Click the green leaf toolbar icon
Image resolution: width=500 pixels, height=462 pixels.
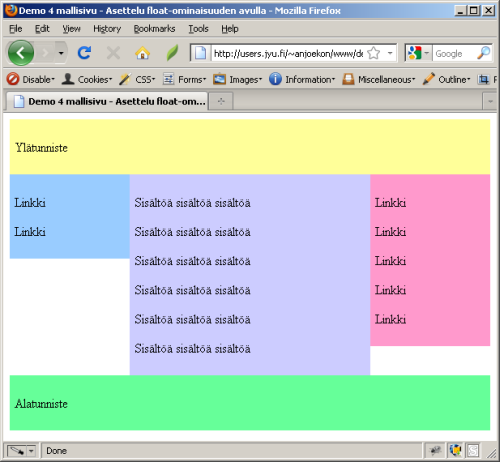(172, 53)
